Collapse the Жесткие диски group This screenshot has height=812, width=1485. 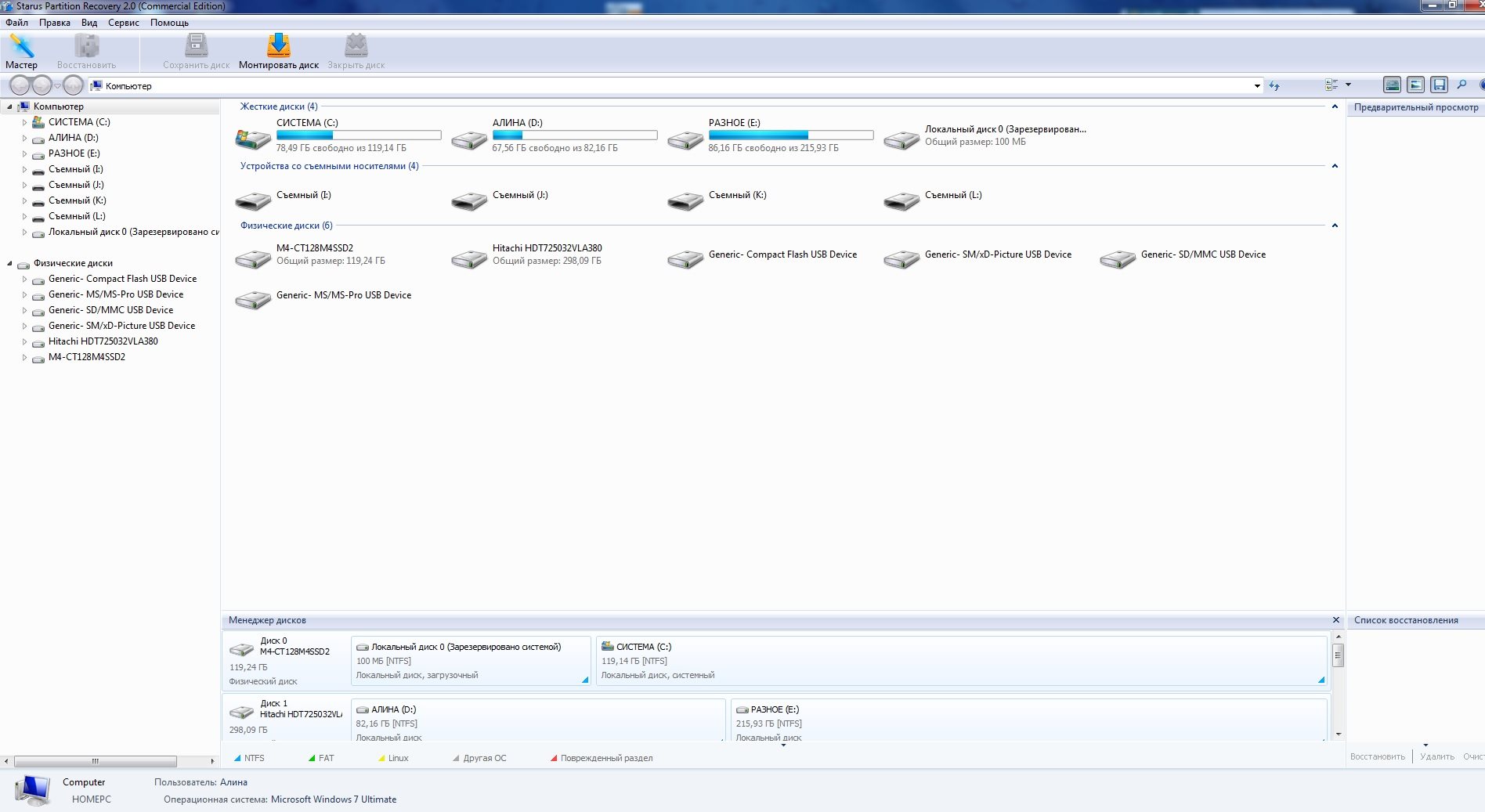tap(1335, 106)
